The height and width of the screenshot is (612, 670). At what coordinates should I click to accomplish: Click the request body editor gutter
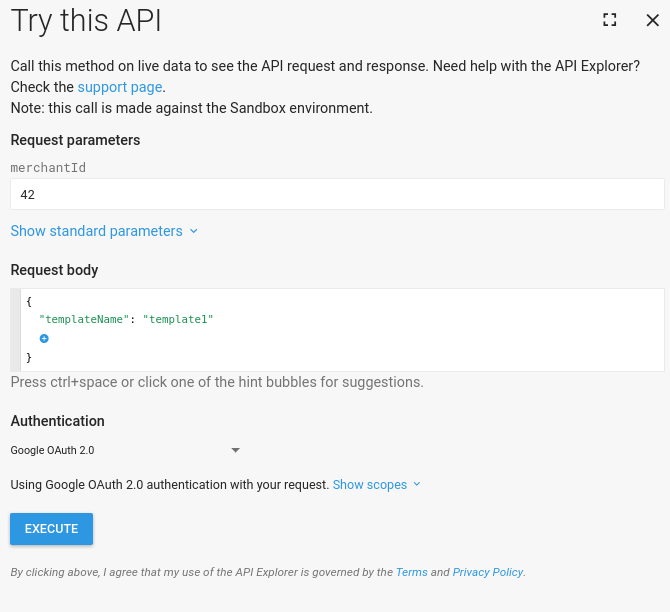point(15,330)
